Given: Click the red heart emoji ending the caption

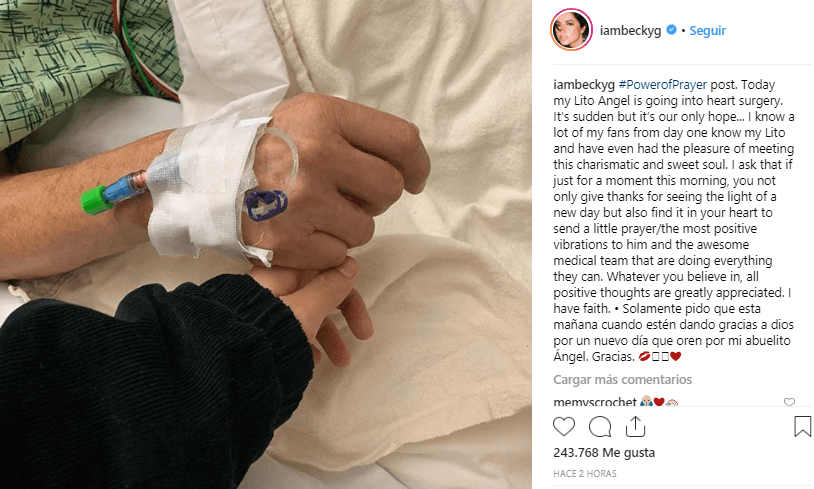Looking at the screenshot, I should tap(675, 357).
